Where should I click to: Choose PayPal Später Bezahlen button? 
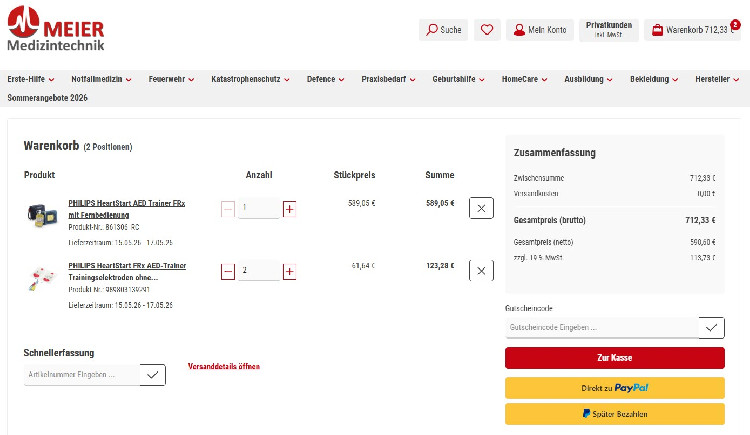(615, 414)
